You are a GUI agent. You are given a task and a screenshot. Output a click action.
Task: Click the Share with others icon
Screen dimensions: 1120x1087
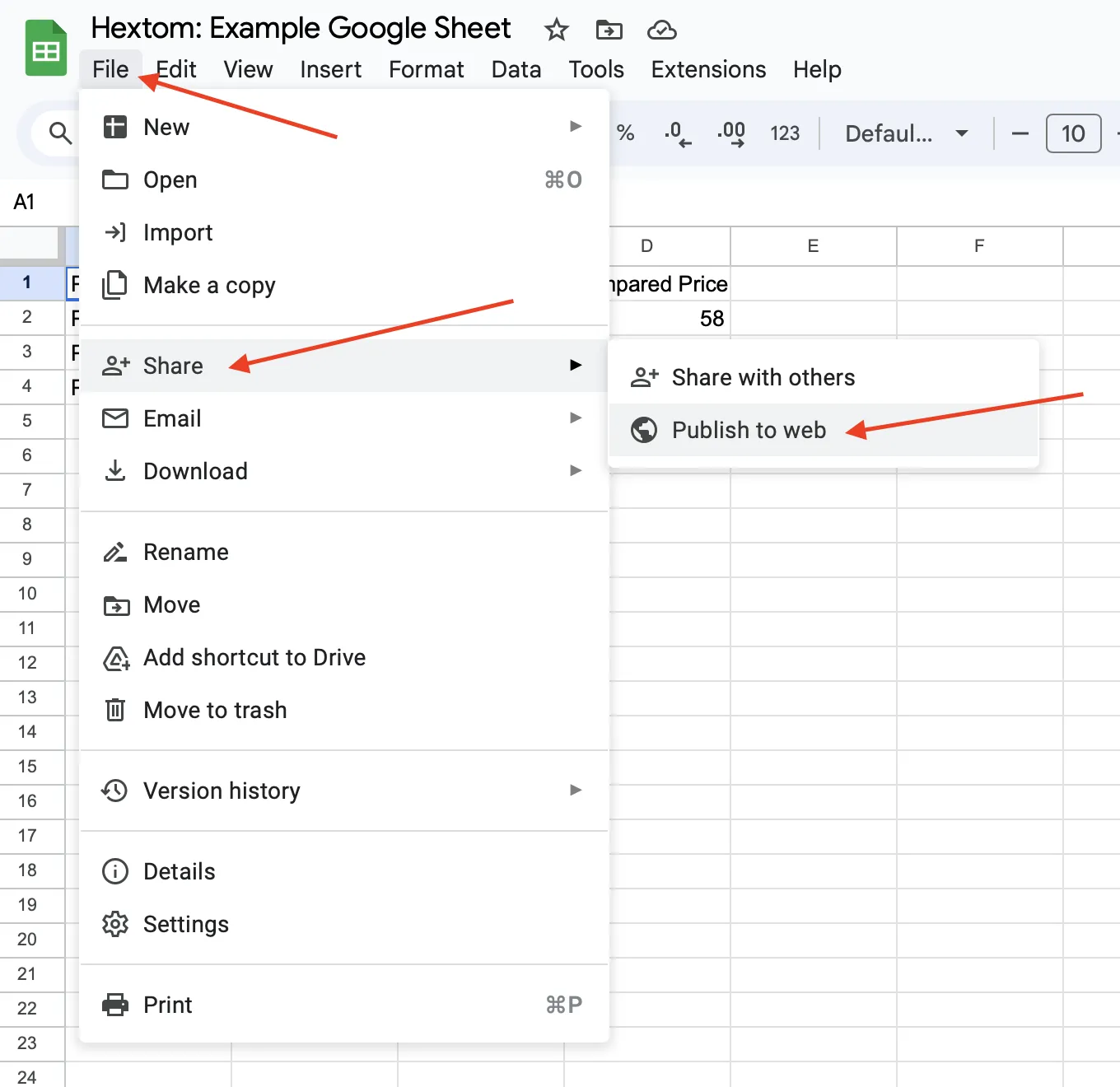coord(645,377)
